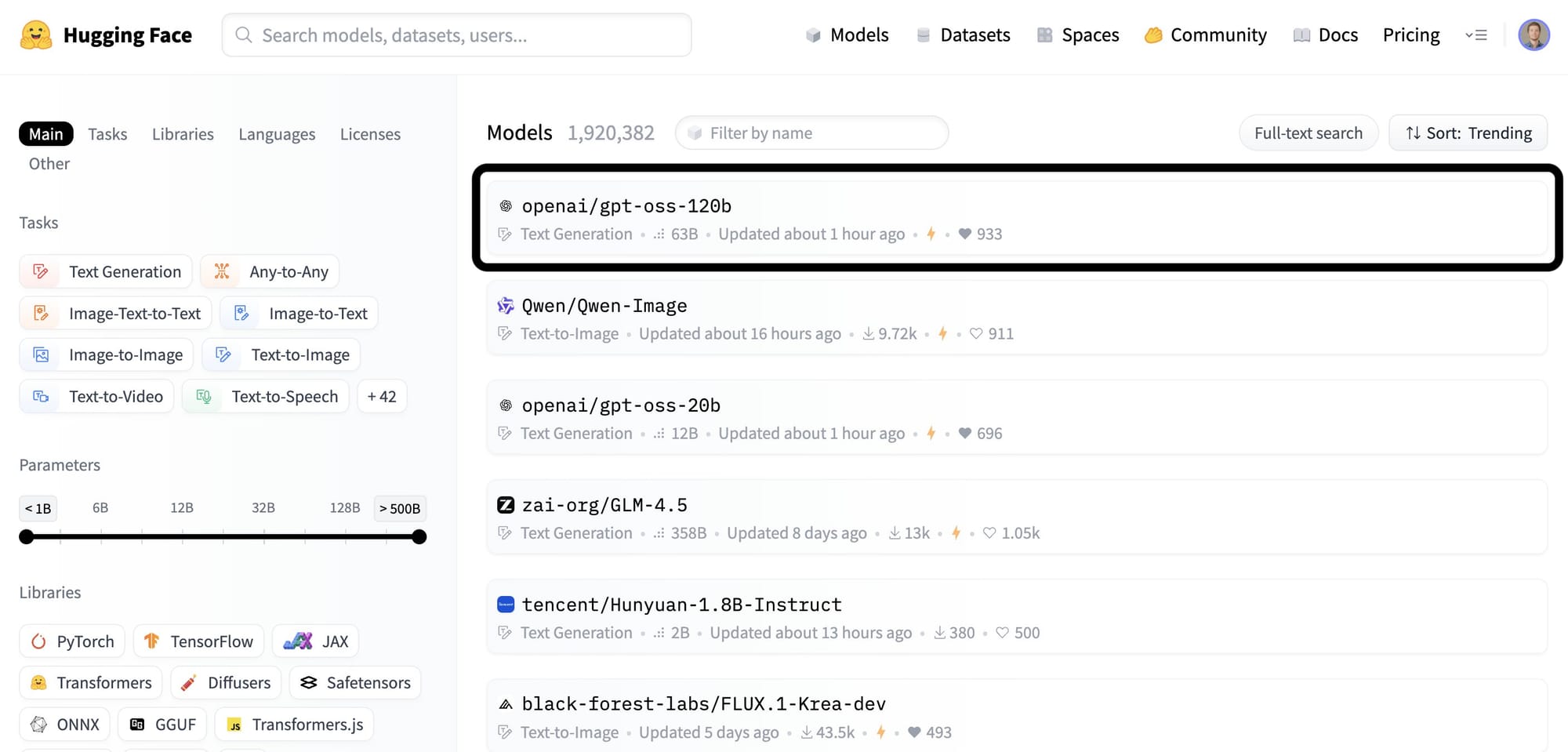Click the Docs book icon
The width and height of the screenshot is (1568, 752).
[1301, 35]
